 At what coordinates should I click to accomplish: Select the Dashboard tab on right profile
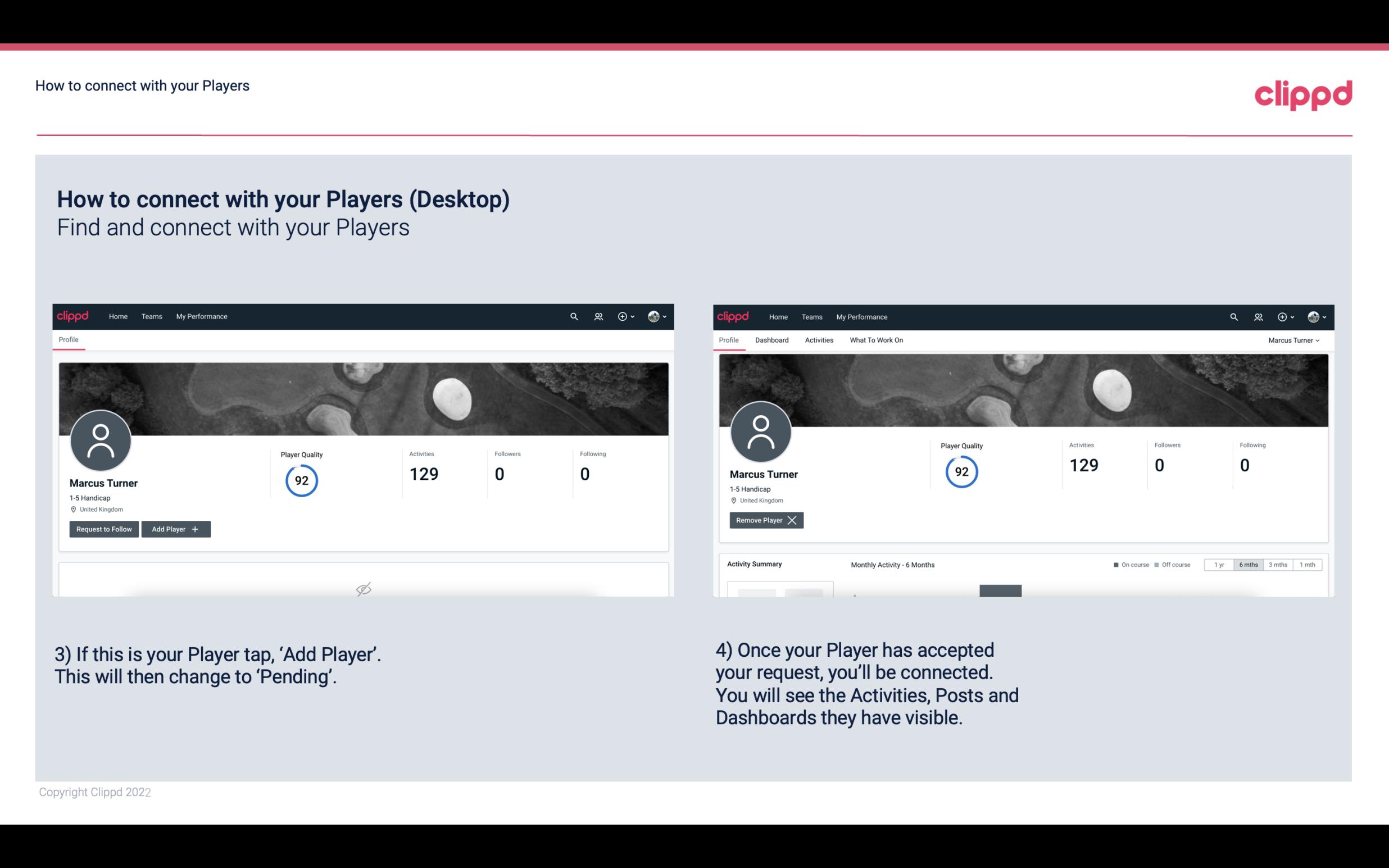tap(772, 340)
